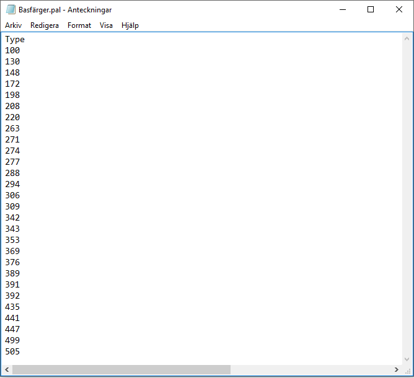
Task: Open the Arkiv menu
Action: (x=13, y=25)
